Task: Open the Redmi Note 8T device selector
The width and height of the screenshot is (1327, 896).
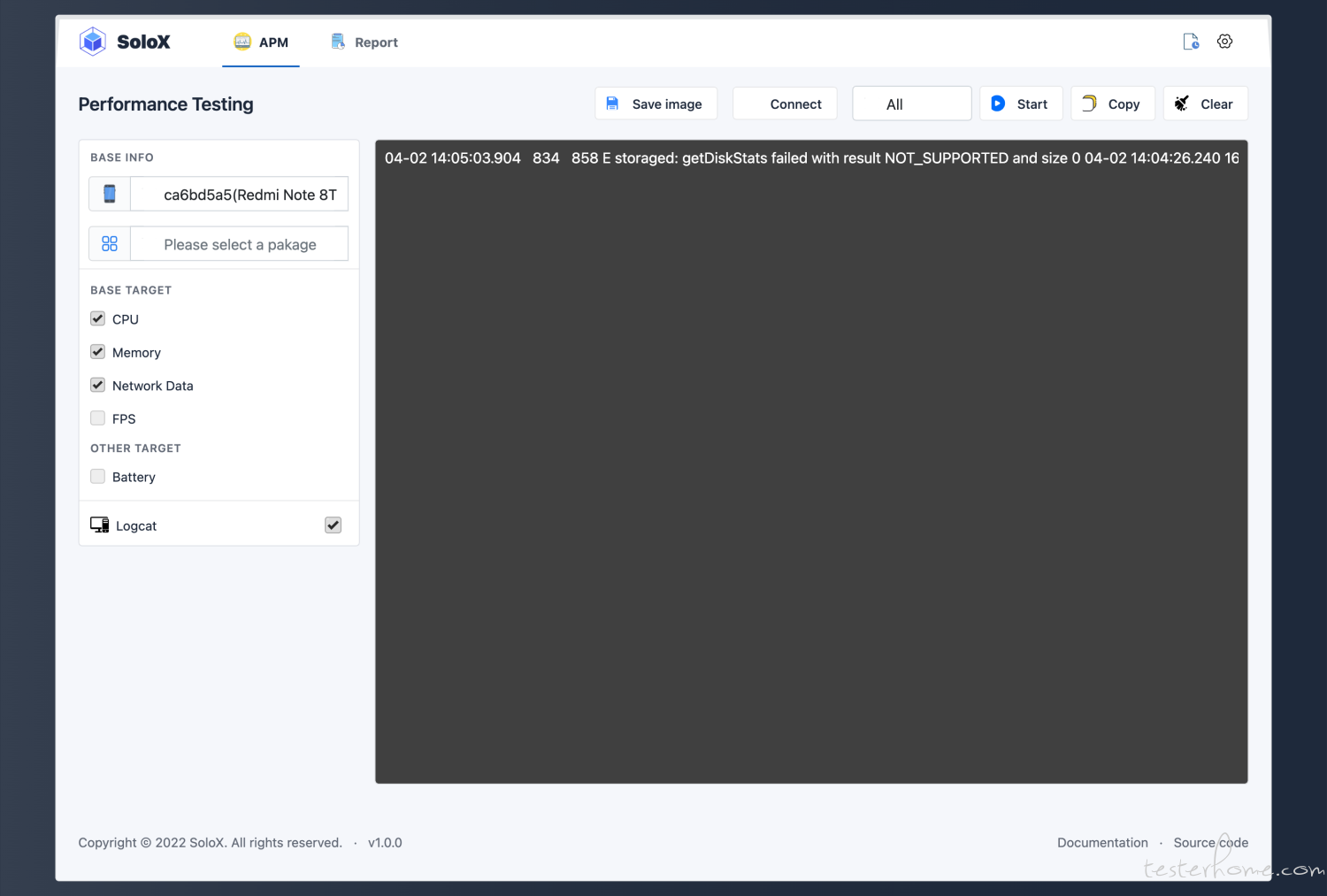Action: point(239,194)
